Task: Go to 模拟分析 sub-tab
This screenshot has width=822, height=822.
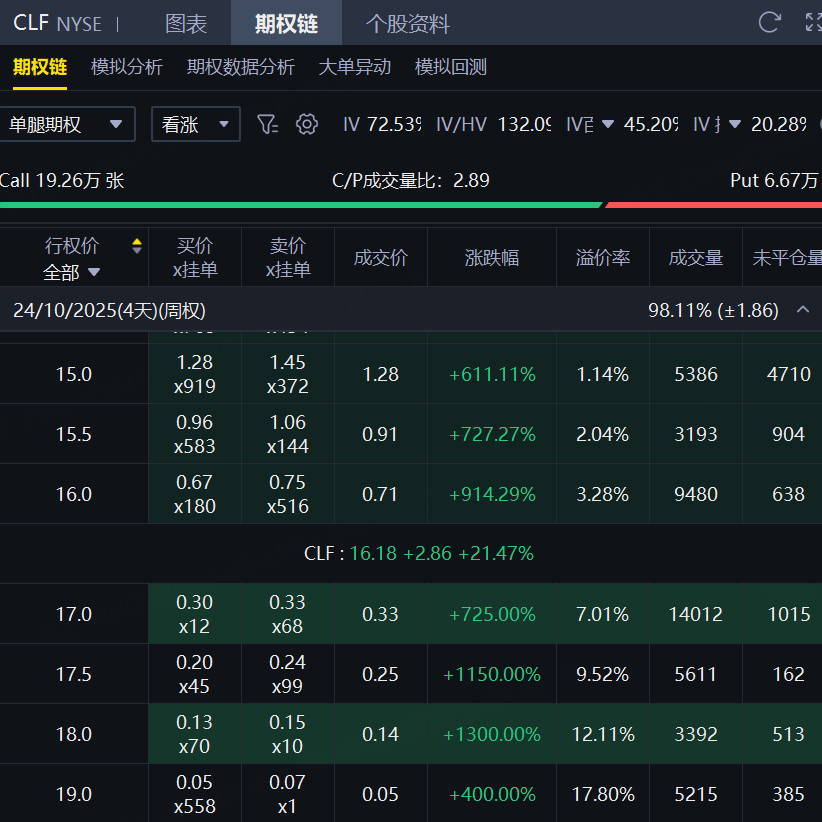Action: coord(126,67)
